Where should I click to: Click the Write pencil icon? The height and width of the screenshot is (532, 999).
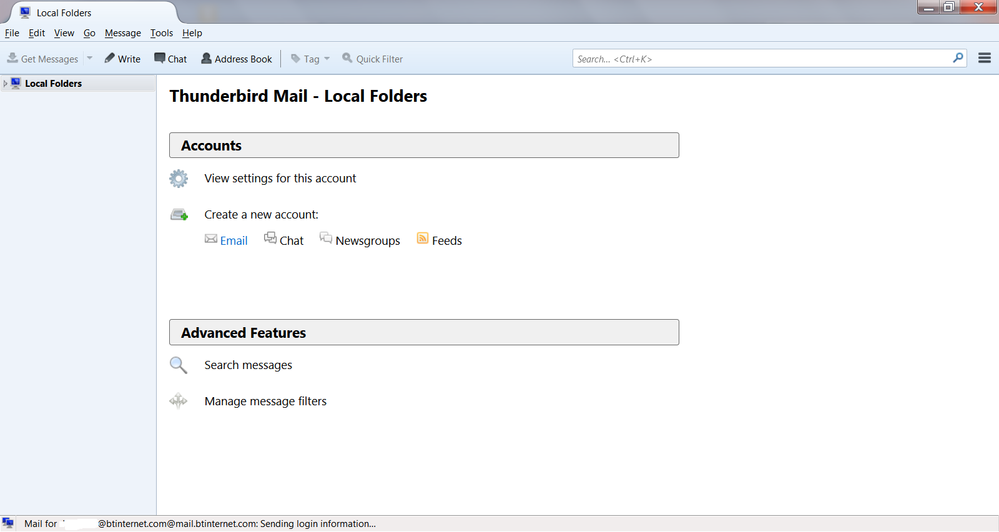tap(110, 58)
